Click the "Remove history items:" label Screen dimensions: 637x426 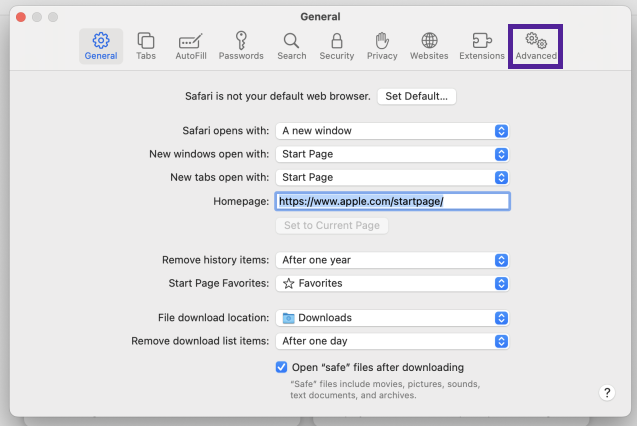pos(215,260)
